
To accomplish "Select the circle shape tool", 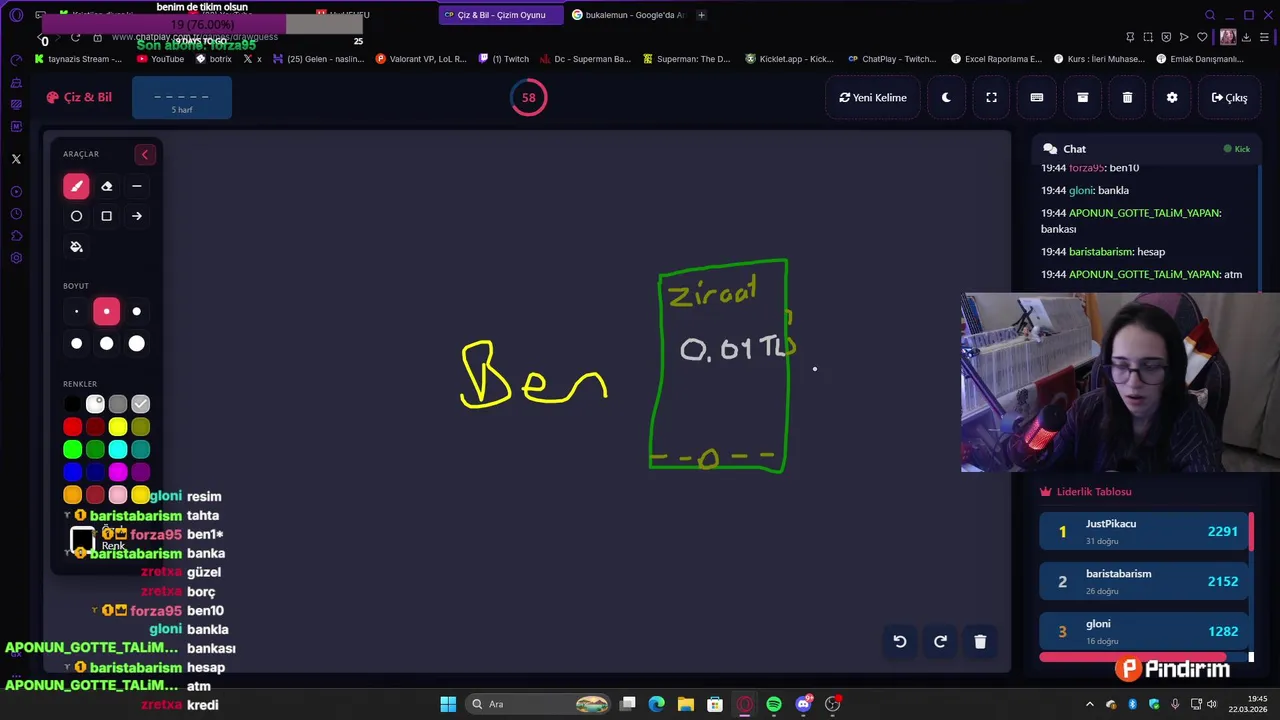I will click(76, 216).
